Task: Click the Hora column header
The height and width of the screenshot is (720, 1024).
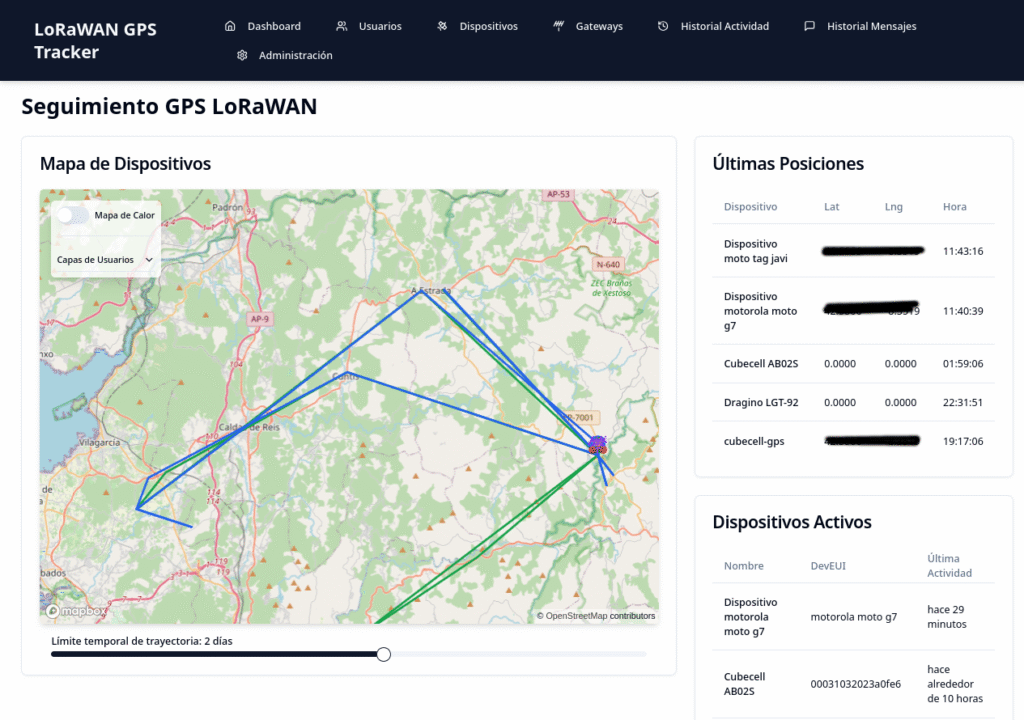Action: point(954,207)
